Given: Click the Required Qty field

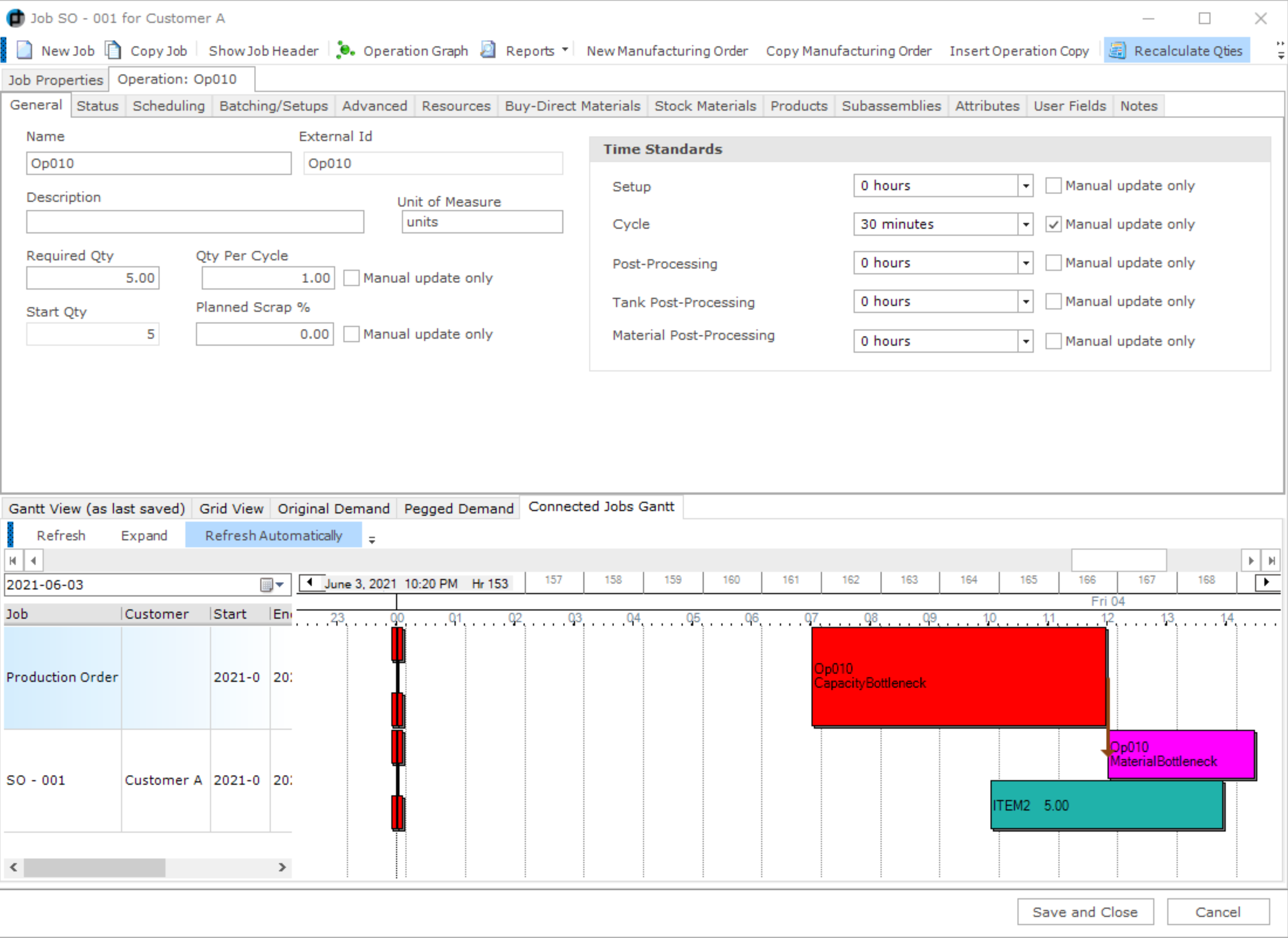Looking at the screenshot, I should pyautogui.click(x=93, y=278).
